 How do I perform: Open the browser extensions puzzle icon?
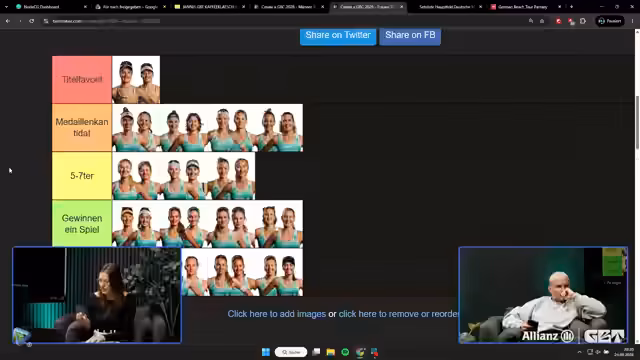(x=583, y=21)
